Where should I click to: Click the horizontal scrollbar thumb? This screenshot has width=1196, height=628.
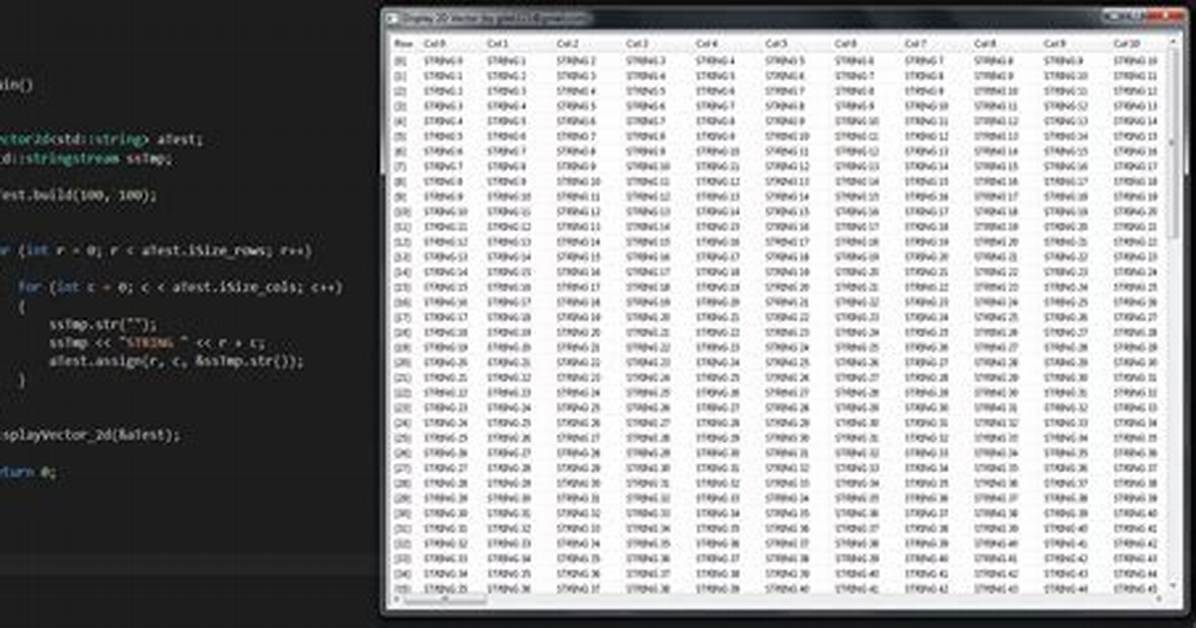pyautogui.click(x=445, y=601)
